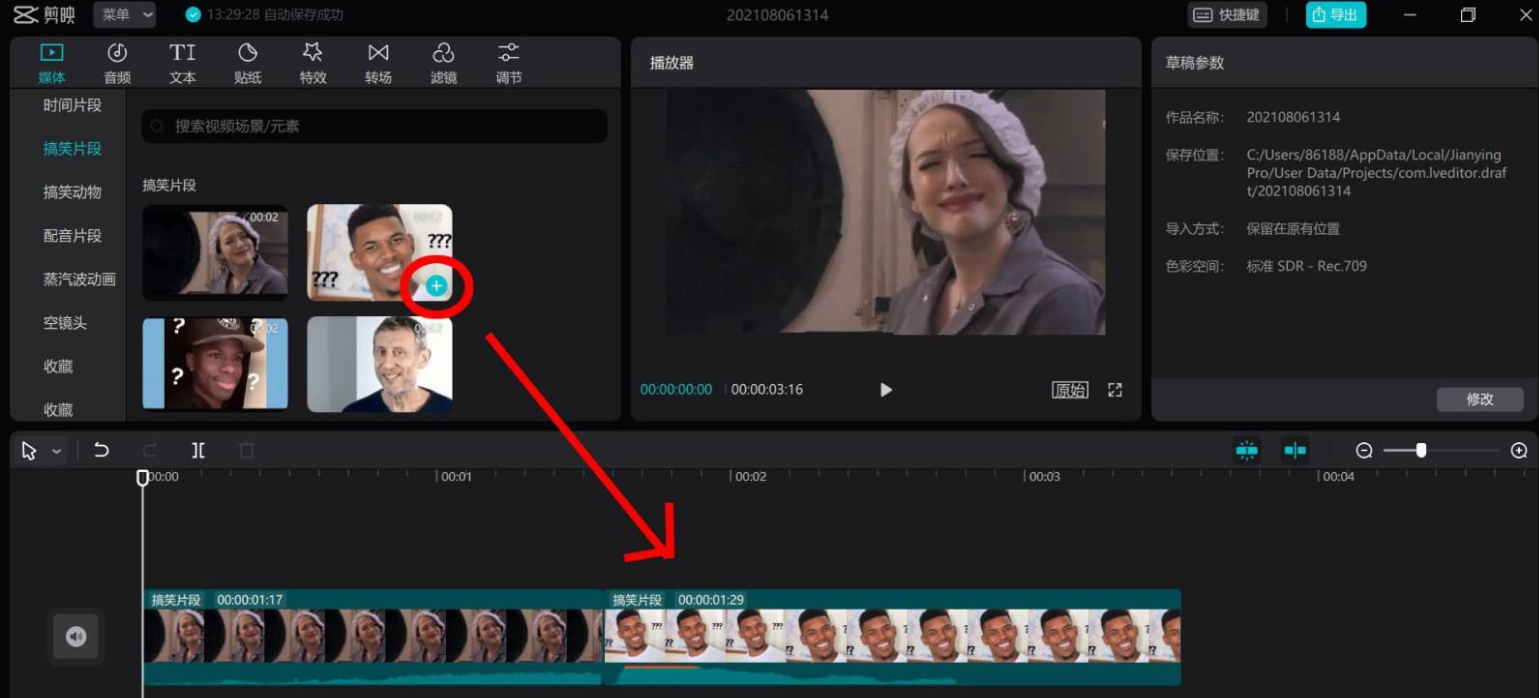The image size is (1539, 698).
Task: Adjust the timeline zoom slider handle
Action: point(1421,450)
